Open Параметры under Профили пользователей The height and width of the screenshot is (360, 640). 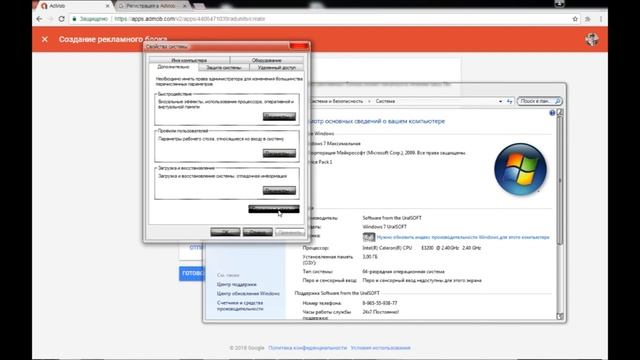tap(279, 153)
